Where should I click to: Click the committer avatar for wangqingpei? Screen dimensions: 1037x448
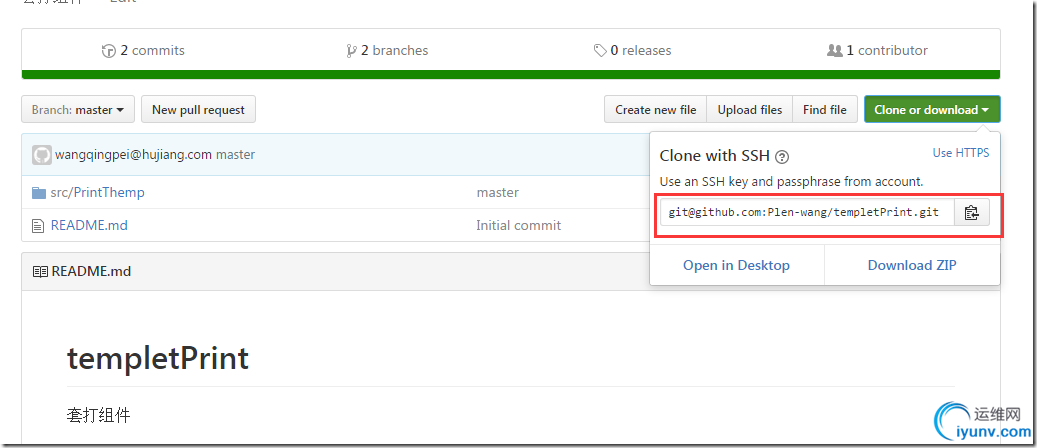pyautogui.click(x=41, y=155)
